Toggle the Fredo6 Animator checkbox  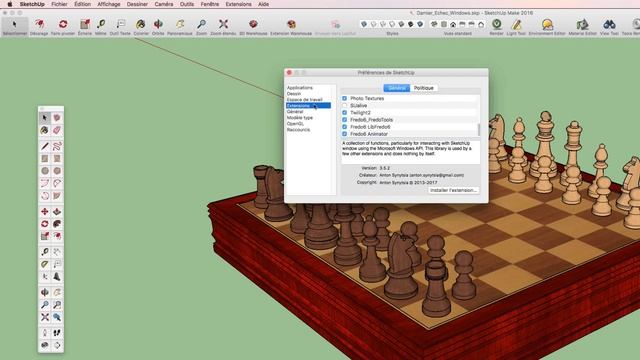click(x=344, y=134)
